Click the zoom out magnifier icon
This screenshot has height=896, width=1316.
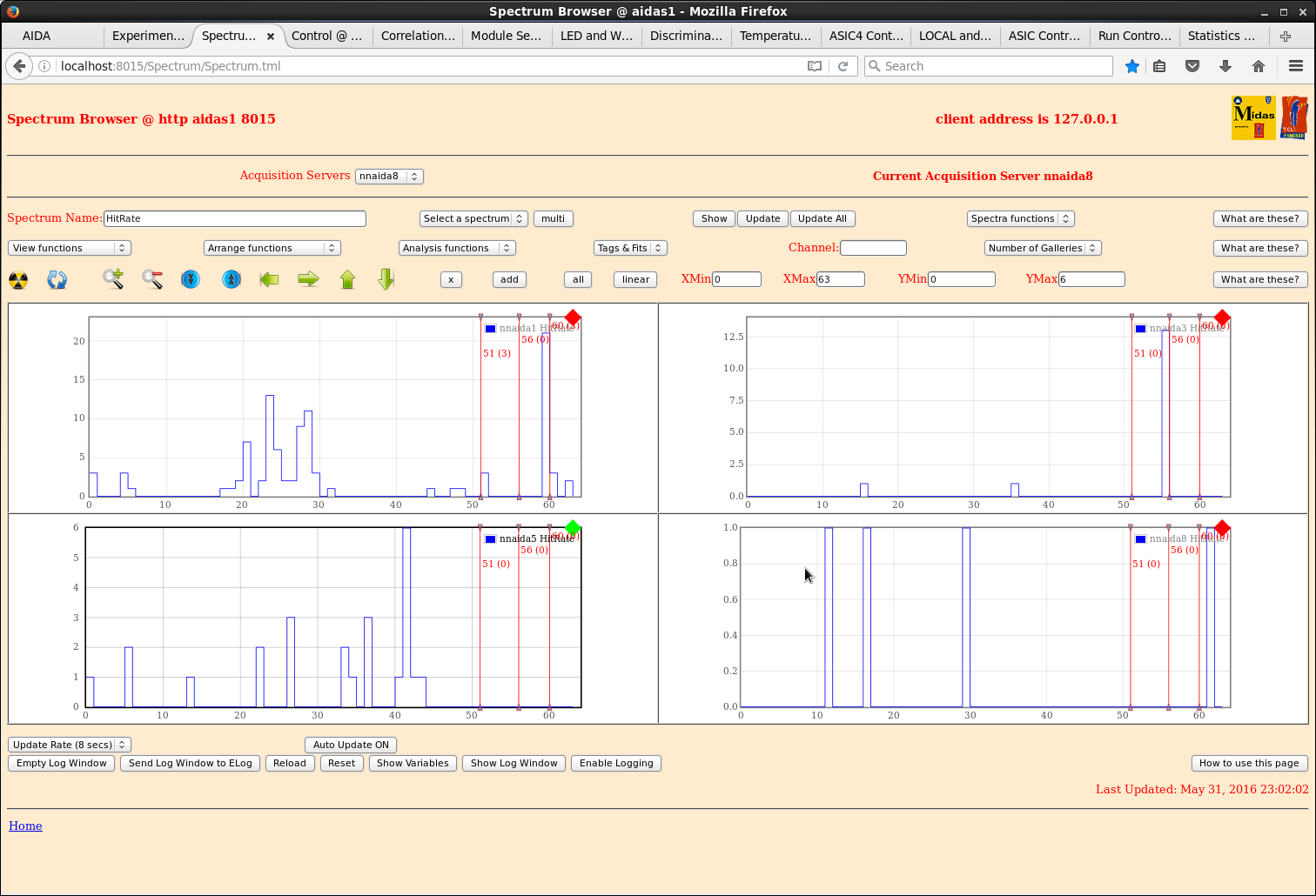(x=152, y=279)
